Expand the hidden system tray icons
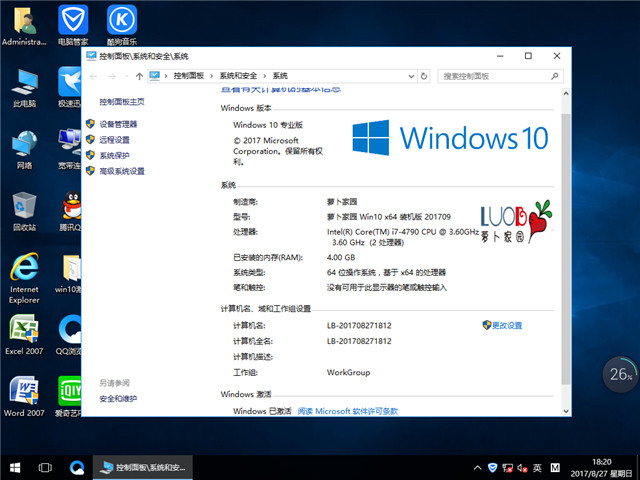The width and height of the screenshot is (640, 480). point(475,467)
